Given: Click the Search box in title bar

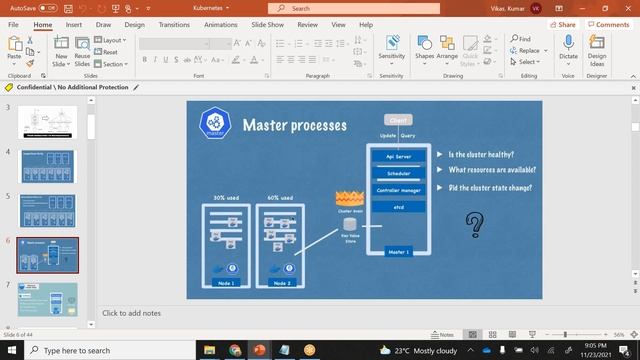Looking at the screenshot, I should coord(354,8).
